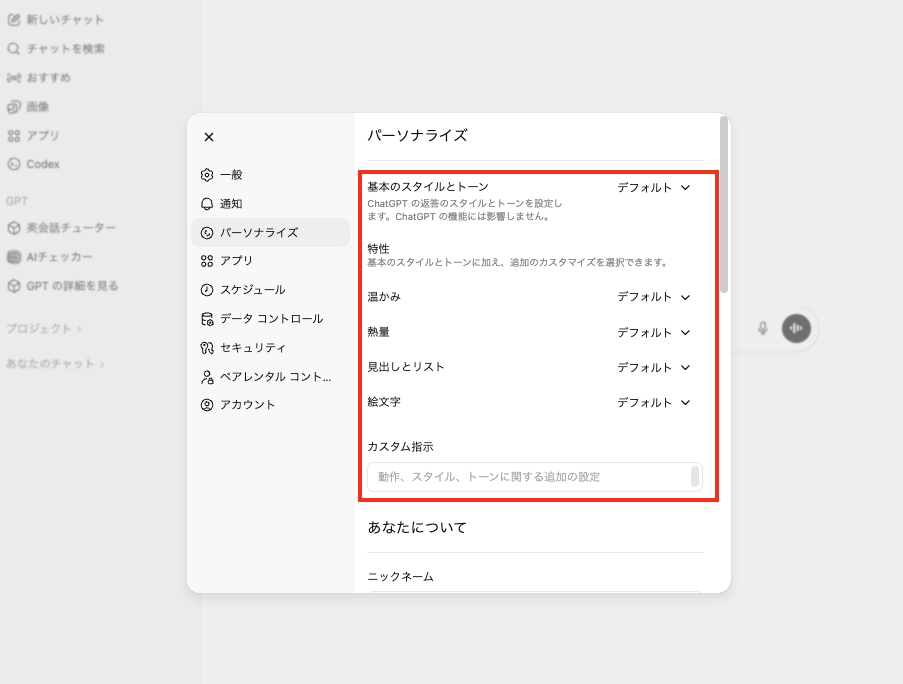Expand プロジェクト section in left sidebar
The height and width of the screenshot is (684, 903).
coord(43,328)
